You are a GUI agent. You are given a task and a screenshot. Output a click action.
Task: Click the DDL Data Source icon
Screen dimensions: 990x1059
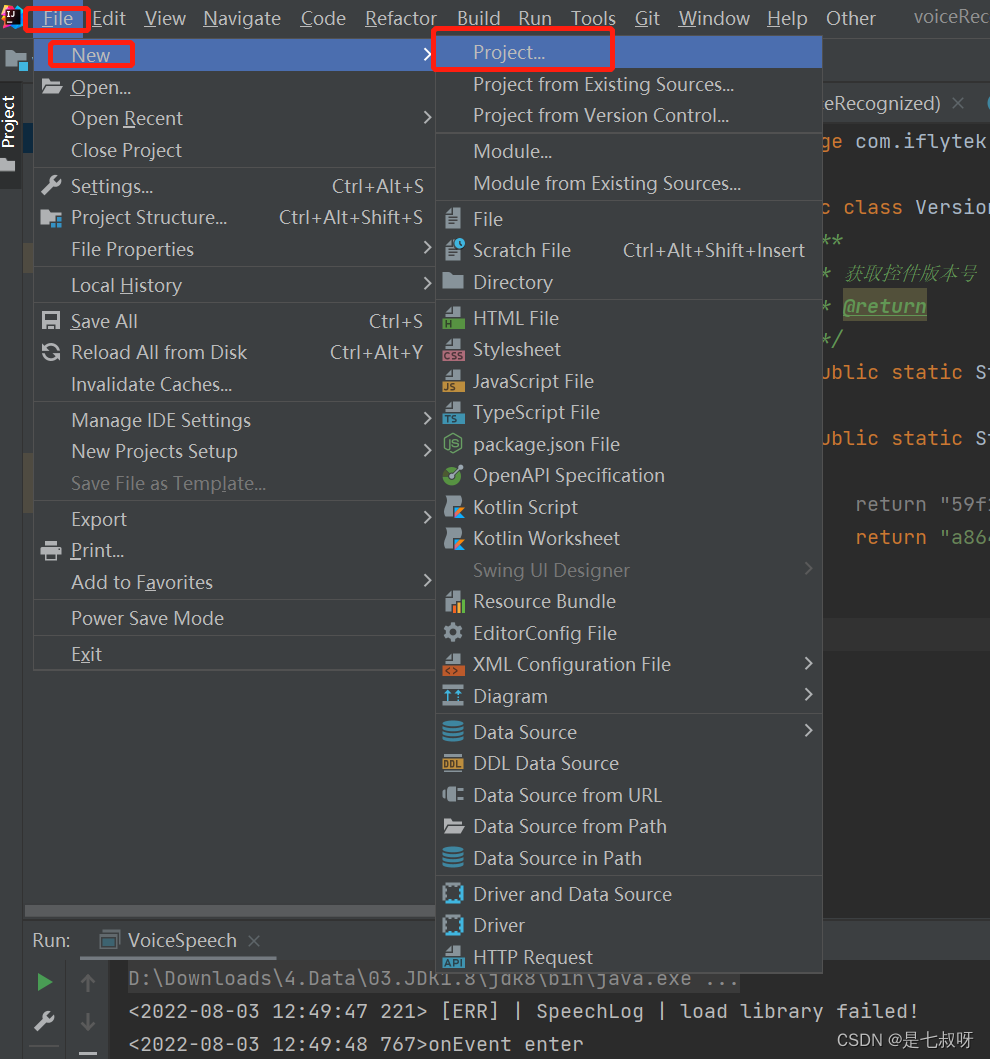tap(452, 763)
